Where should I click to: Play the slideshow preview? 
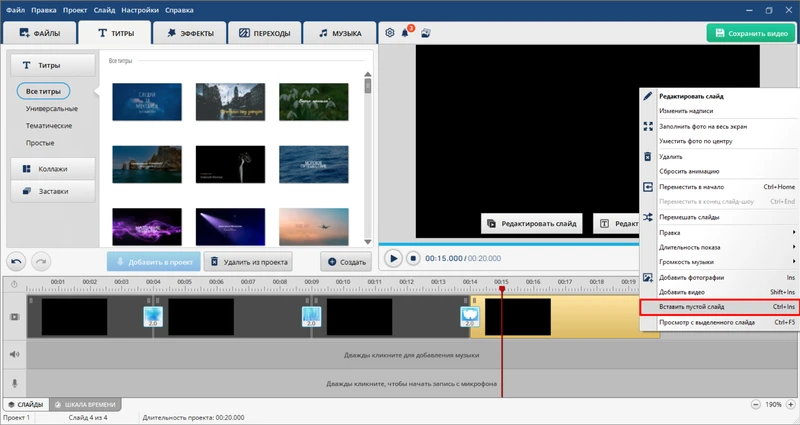(x=393, y=259)
